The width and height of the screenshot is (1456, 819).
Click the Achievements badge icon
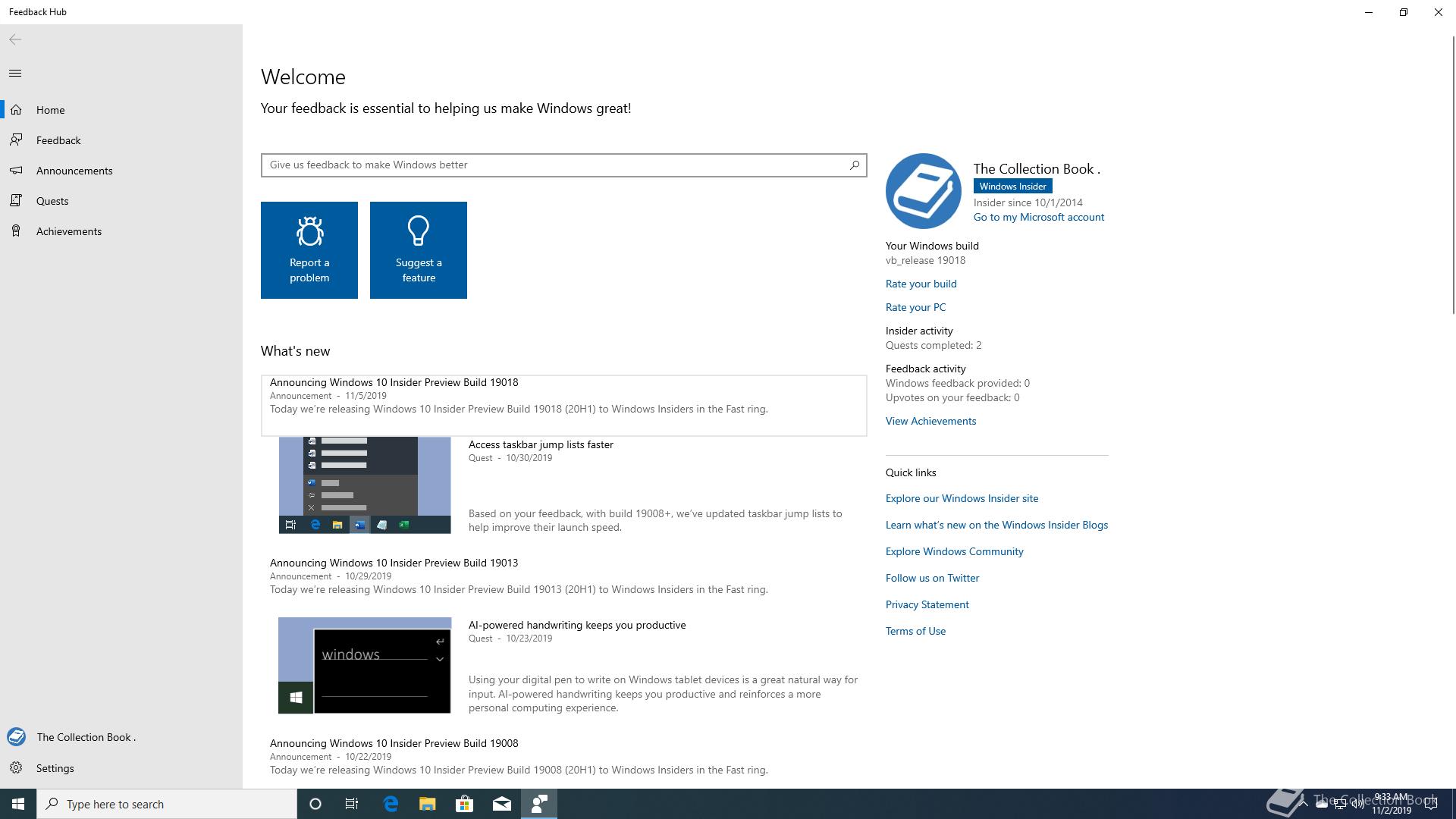16,231
